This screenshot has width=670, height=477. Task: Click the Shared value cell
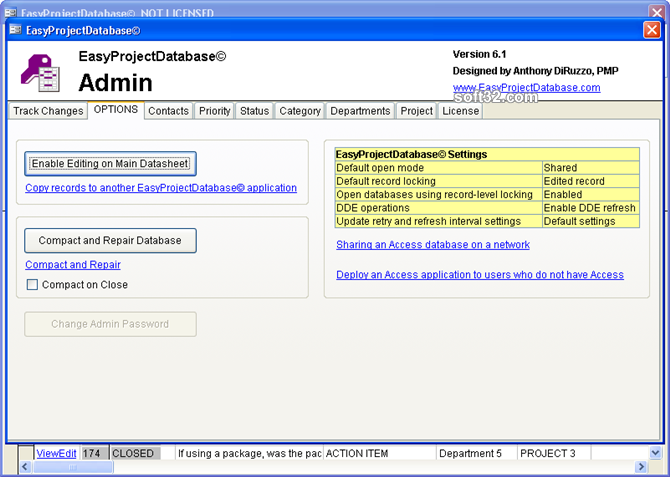pos(591,168)
